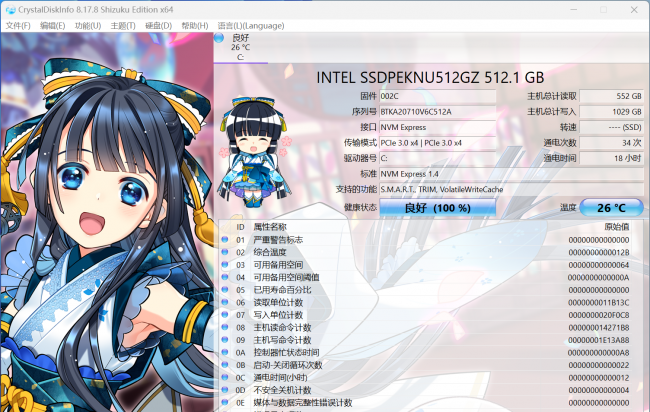This screenshot has width=650, height=412.
Task: Open the 编辑(E) menu
Action: coord(52,26)
